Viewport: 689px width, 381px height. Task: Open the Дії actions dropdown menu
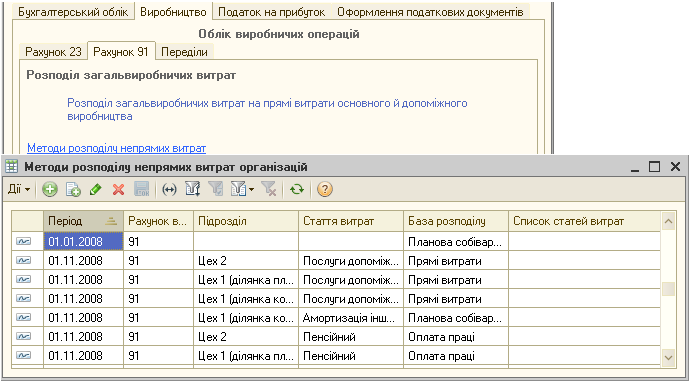pyautogui.click(x=19, y=190)
